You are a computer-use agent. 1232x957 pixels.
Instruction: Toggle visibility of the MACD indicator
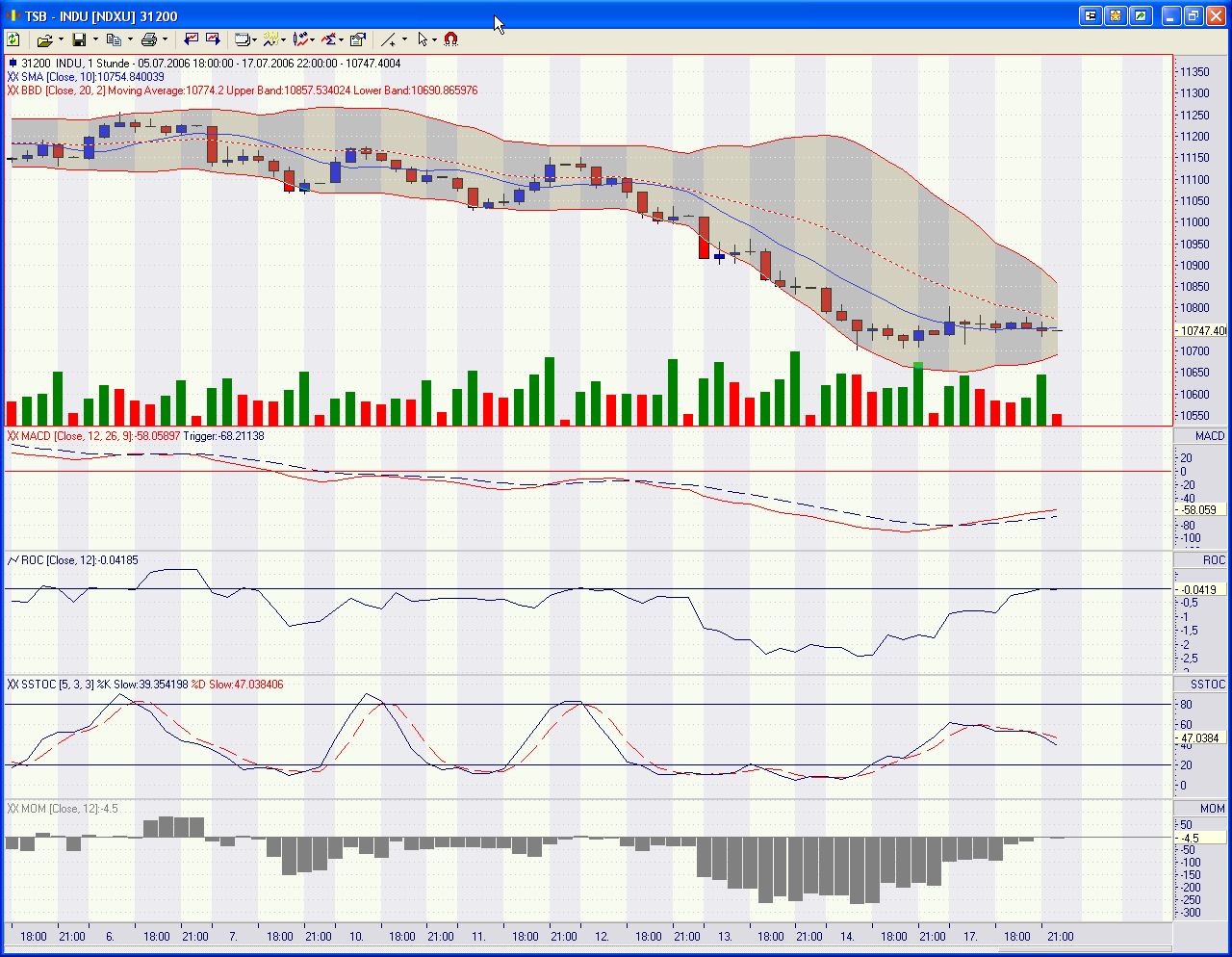(x=13, y=436)
